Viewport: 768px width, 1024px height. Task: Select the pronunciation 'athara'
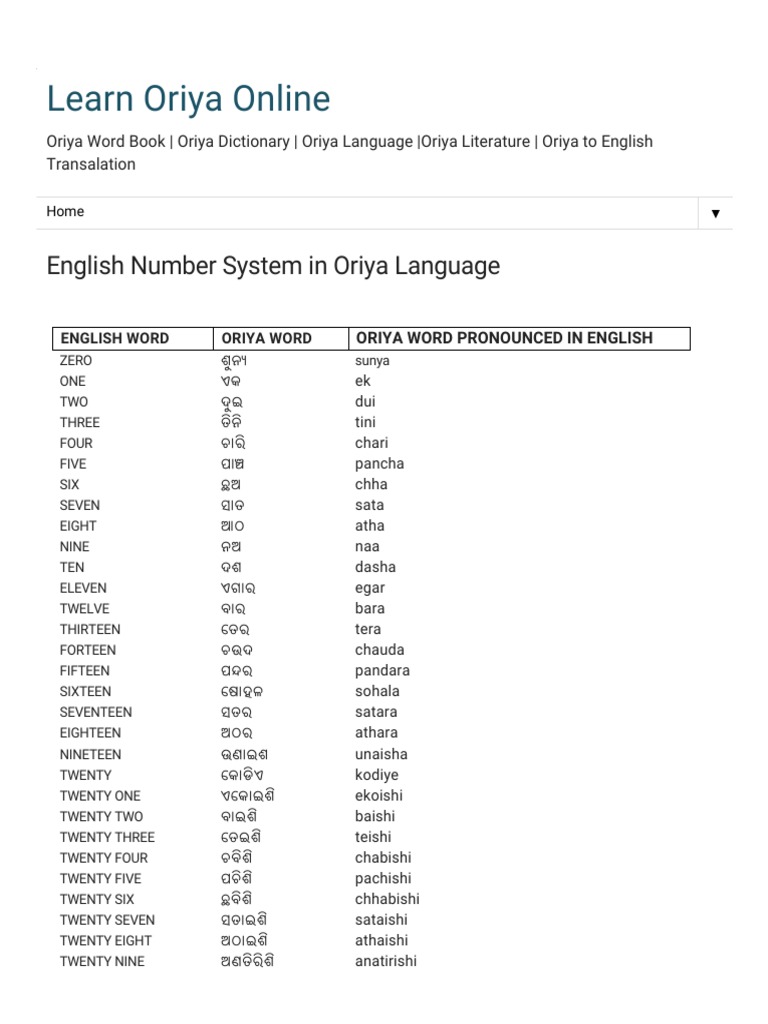pyautogui.click(x=376, y=733)
